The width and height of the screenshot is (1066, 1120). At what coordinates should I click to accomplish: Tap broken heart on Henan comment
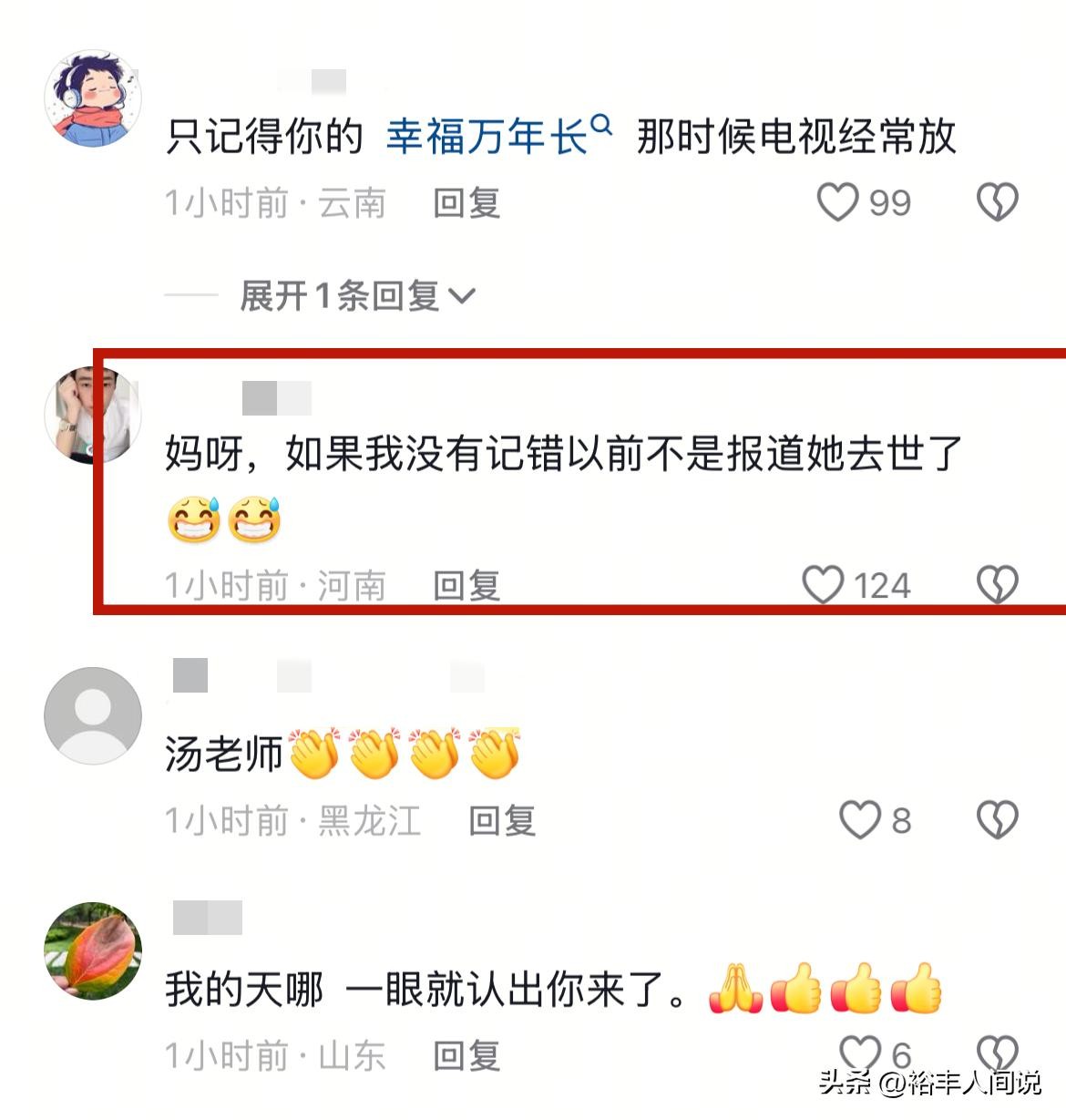coord(998,585)
